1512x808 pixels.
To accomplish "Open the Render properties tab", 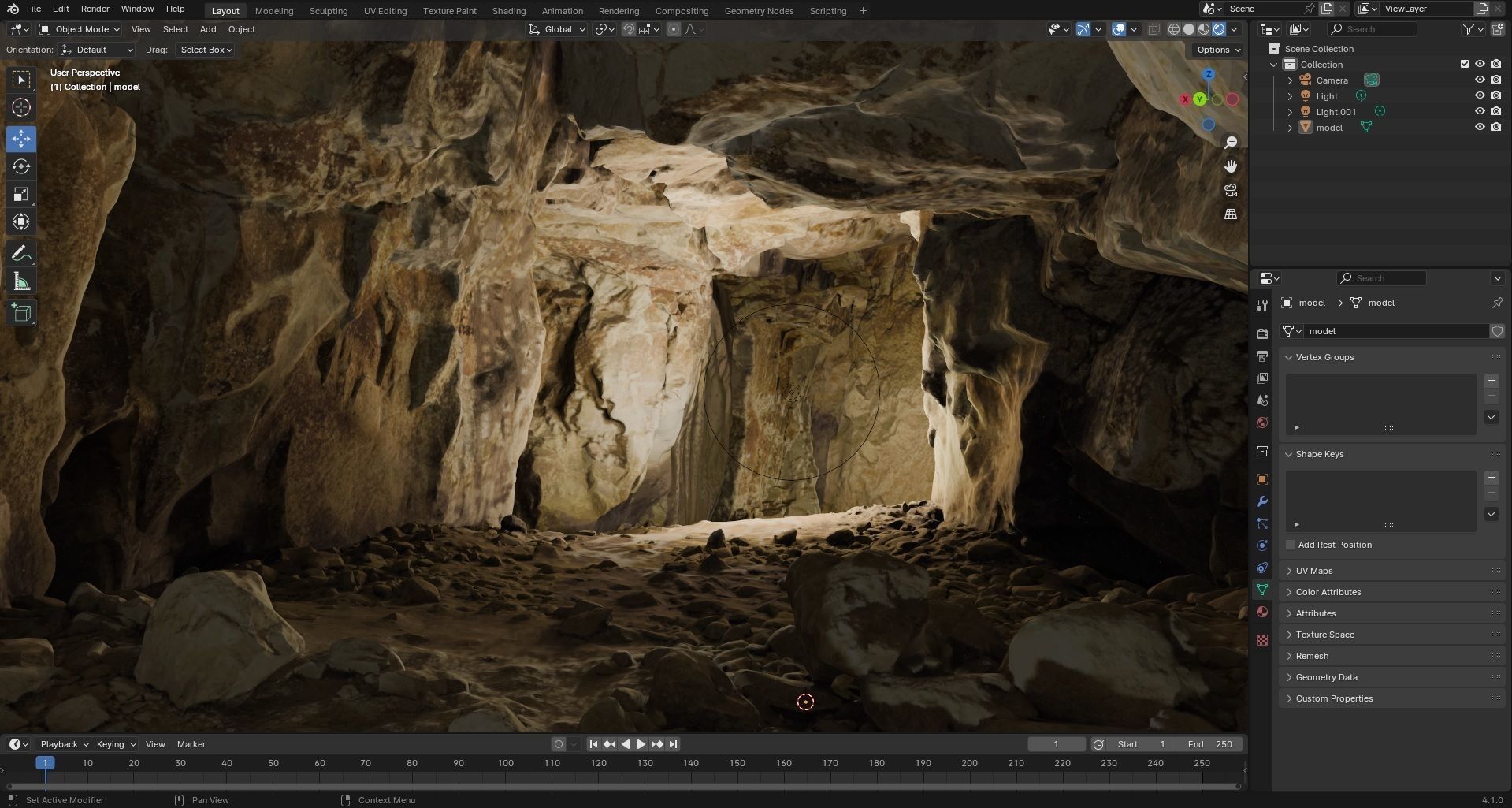I will (1262, 334).
